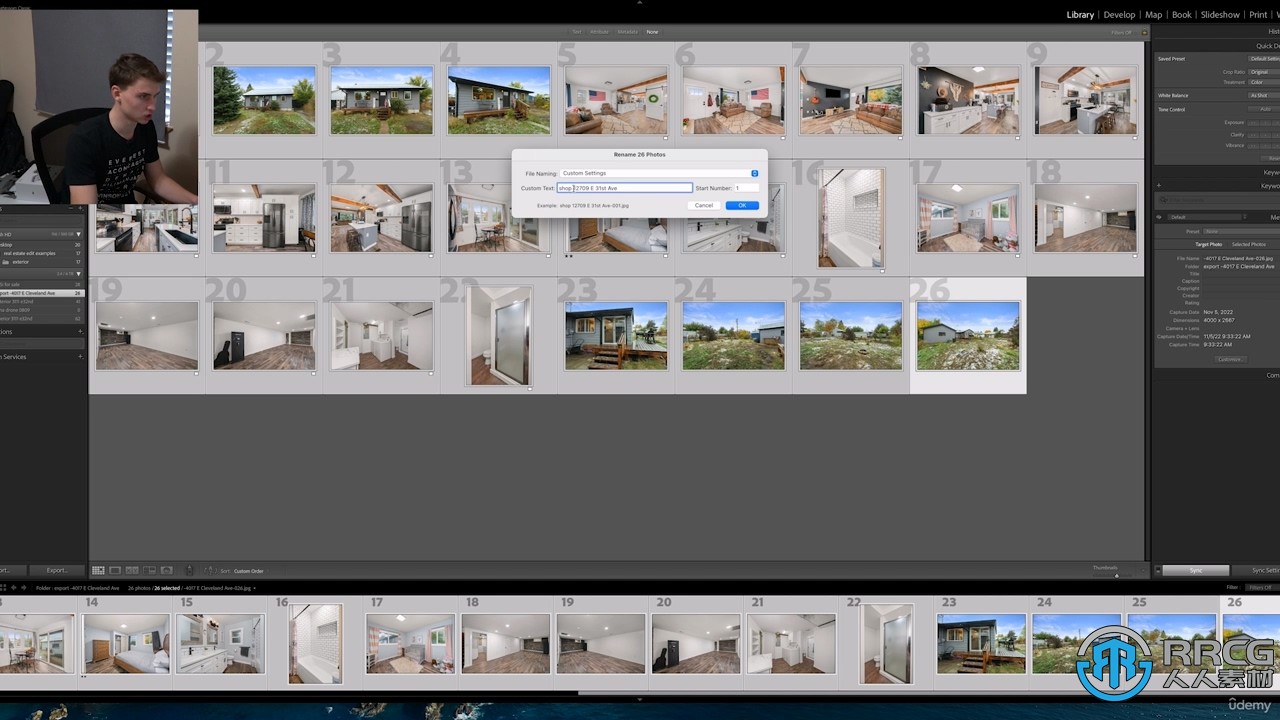Go forward using filmstrip right arrow

coord(22,588)
